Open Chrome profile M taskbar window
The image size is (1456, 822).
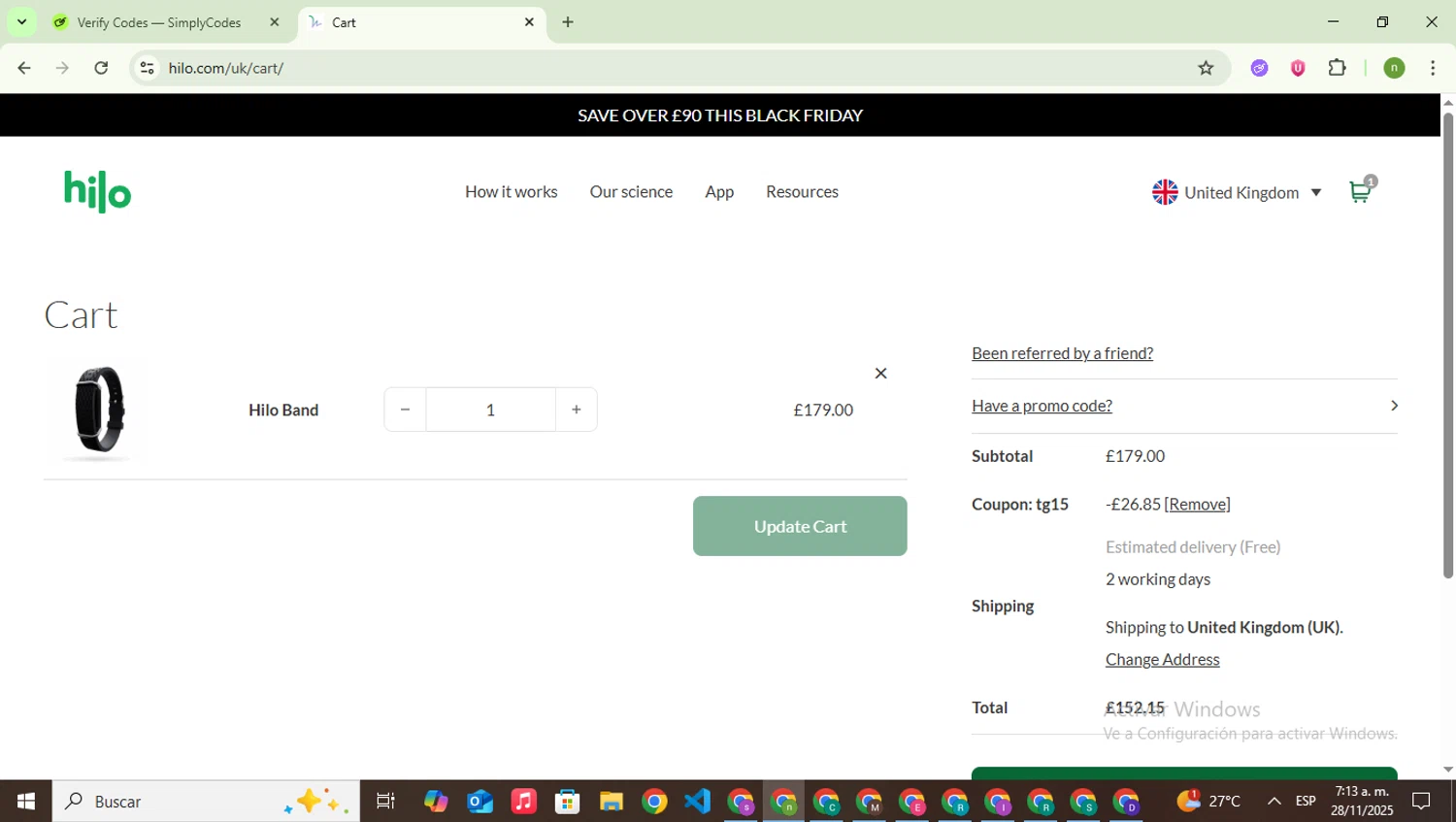[x=870, y=802]
